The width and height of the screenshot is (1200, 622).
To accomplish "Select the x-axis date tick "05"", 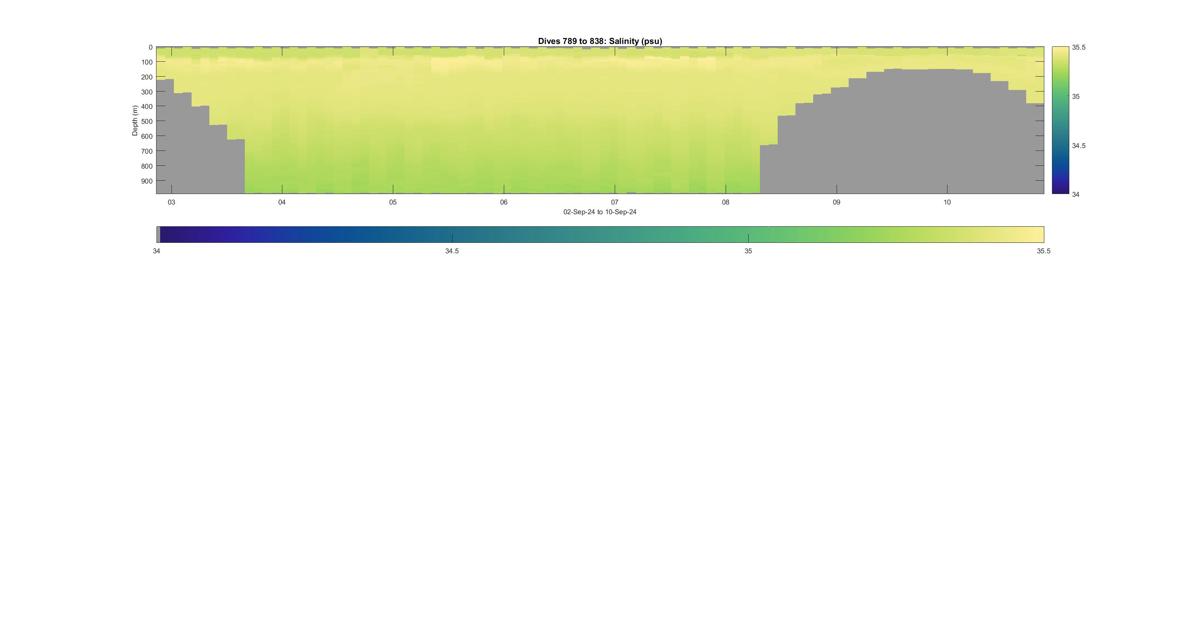I will [393, 202].
